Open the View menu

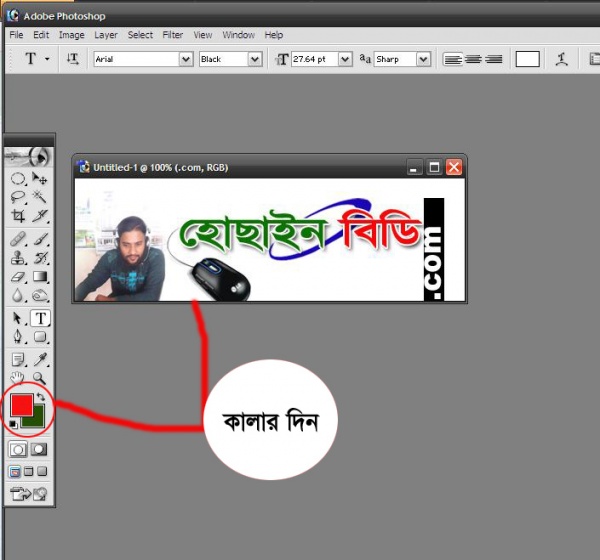202,35
